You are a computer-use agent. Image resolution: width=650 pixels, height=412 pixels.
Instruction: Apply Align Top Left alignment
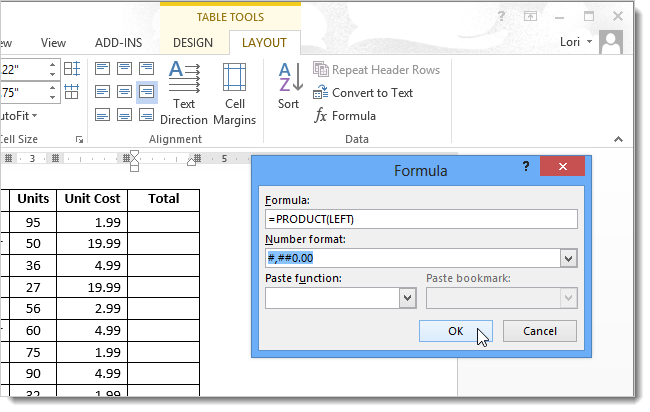click(102, 68)
